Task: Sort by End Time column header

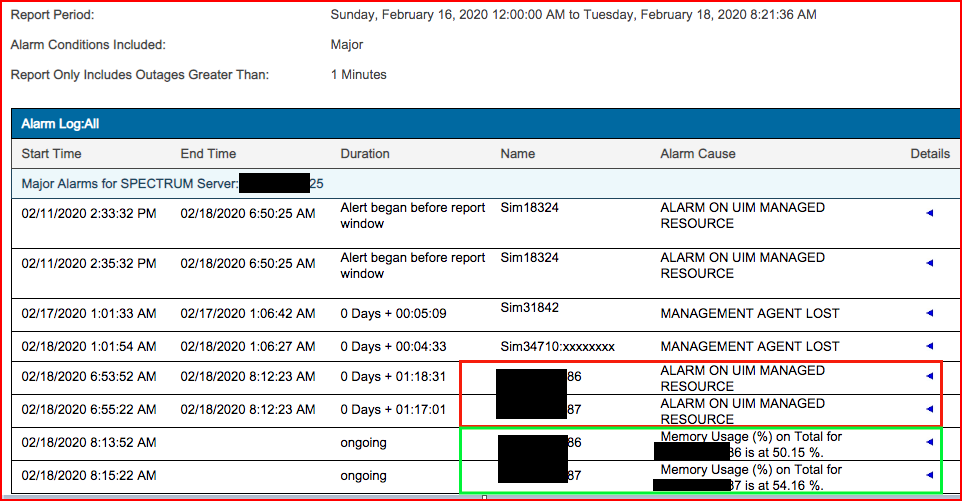Action: (208, 154)
